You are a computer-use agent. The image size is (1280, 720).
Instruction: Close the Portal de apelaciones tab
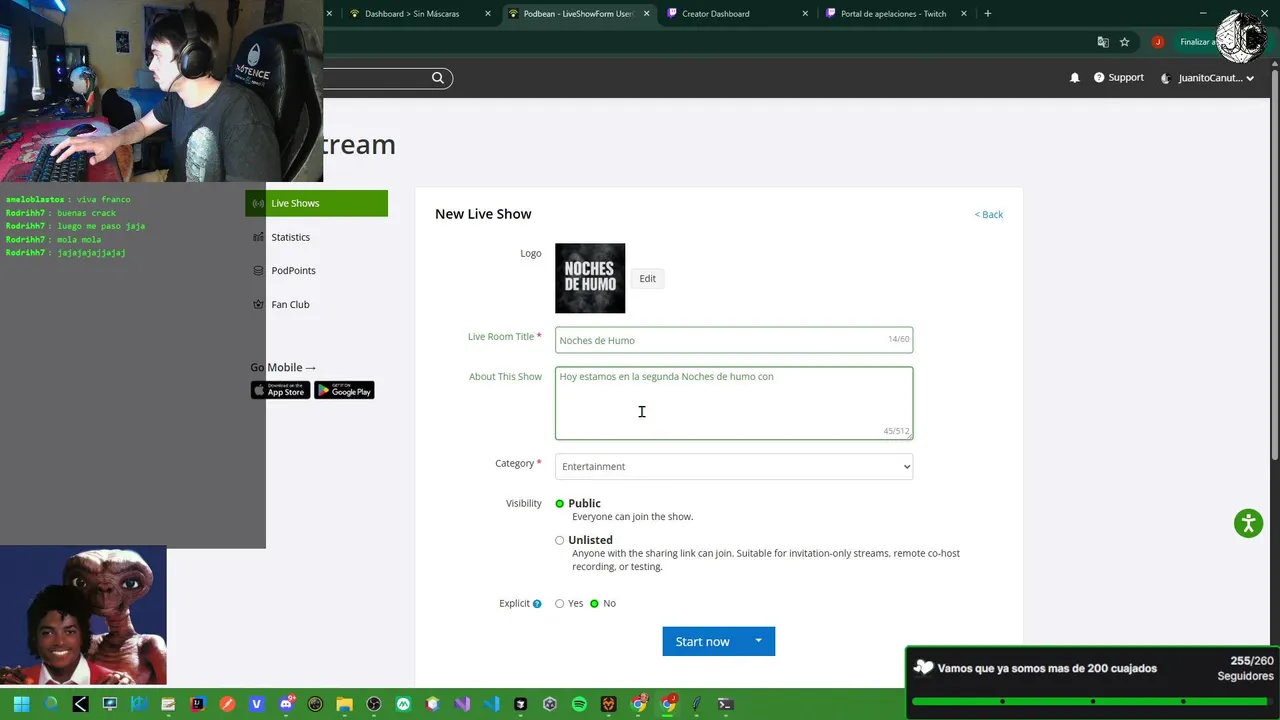pyautogui.click(x=964, y=14)
